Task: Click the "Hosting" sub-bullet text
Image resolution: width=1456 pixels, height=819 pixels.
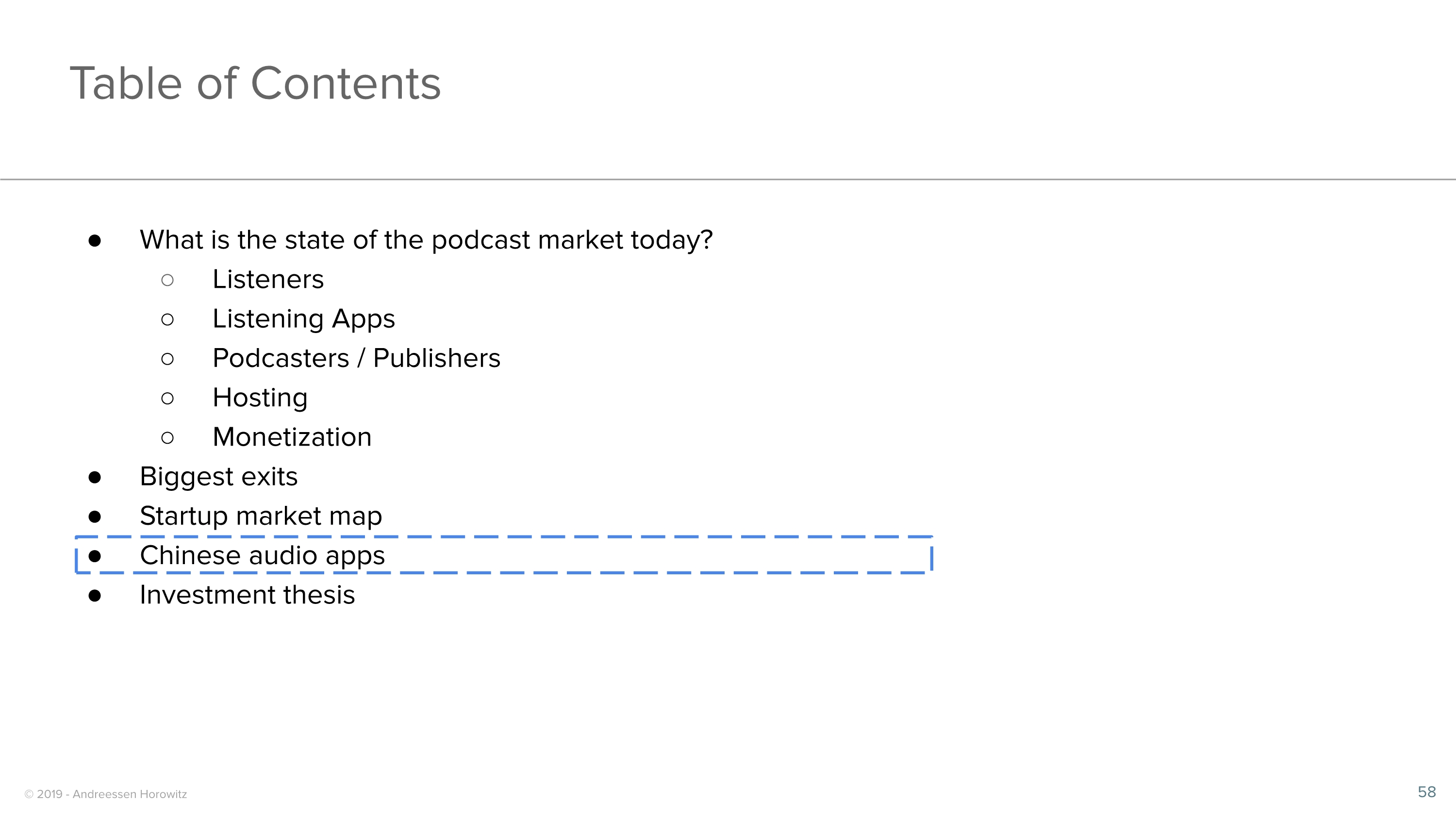Action: [260, 398]
